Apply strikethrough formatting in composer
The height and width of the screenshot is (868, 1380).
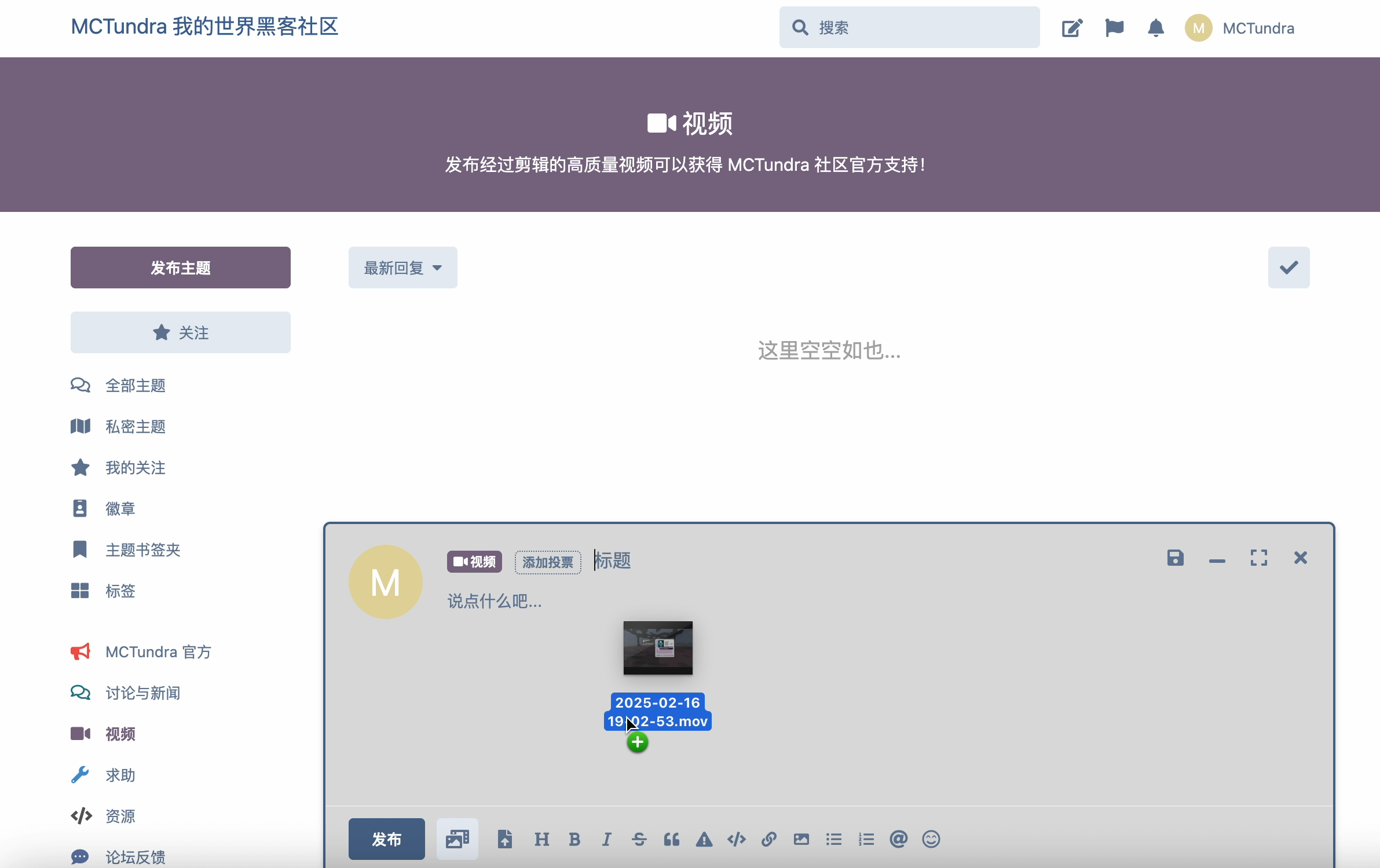[639, 839]
